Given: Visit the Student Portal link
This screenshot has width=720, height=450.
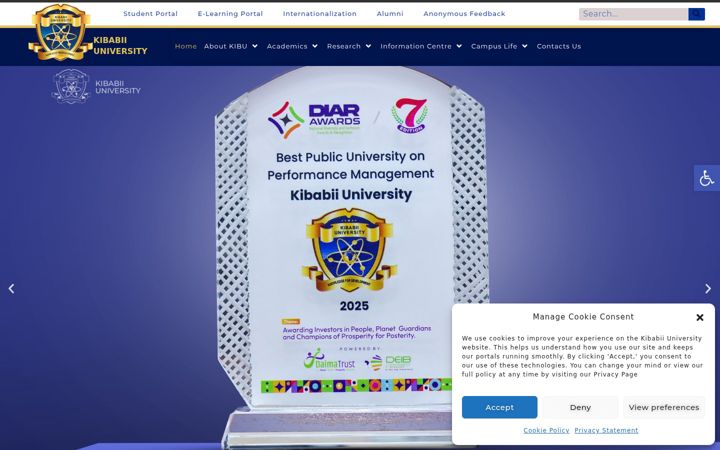Looking at the screenshot, I should click(150, 14).
